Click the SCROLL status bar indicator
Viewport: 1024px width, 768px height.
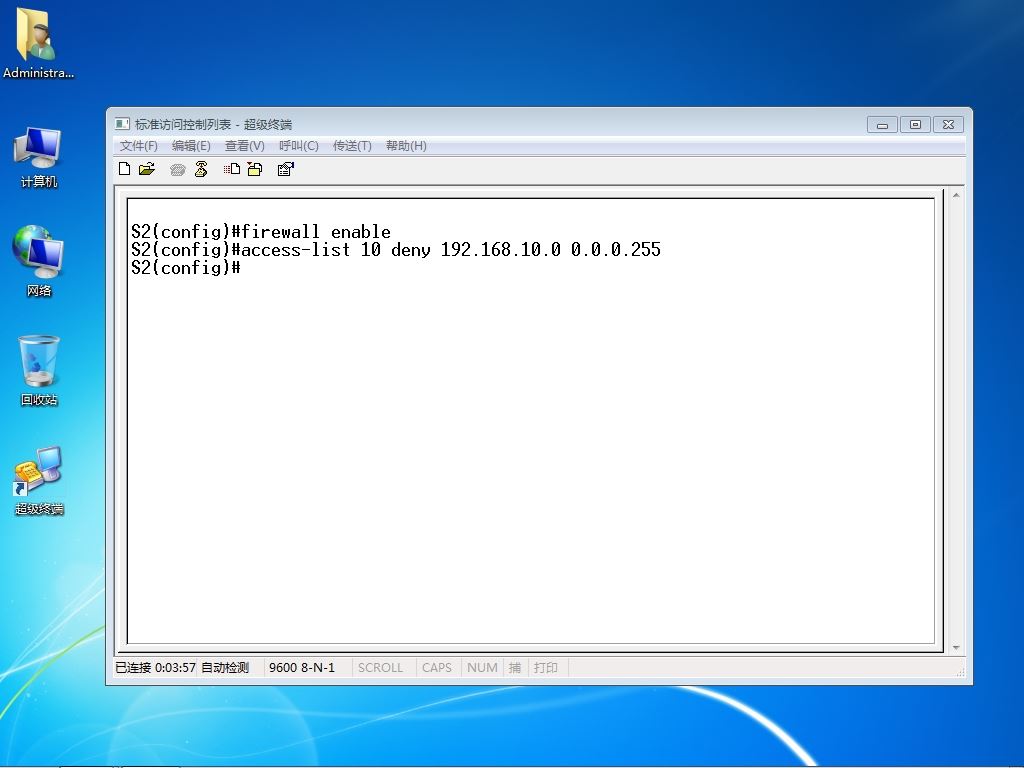380,667
